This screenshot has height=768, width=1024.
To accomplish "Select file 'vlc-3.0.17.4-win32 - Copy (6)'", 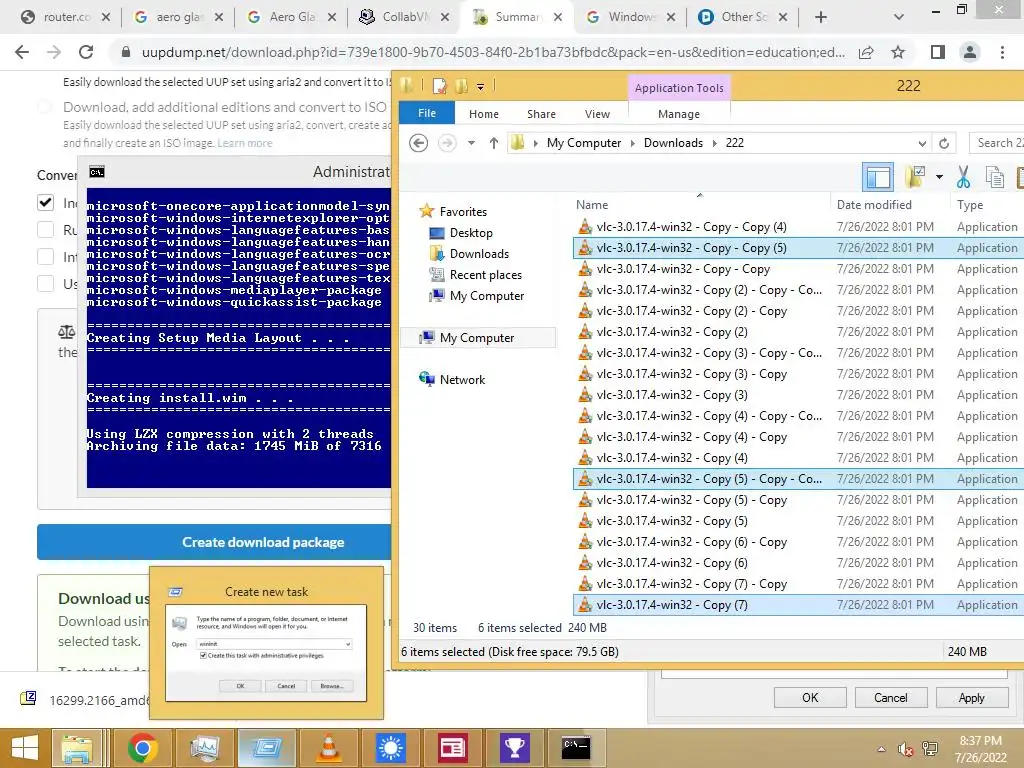I will coord(672,563).
